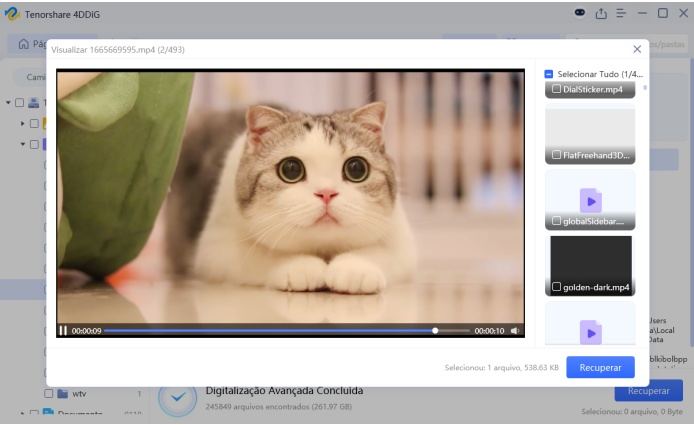Open the hamburger menu in title bar

[x=620, y=13]
